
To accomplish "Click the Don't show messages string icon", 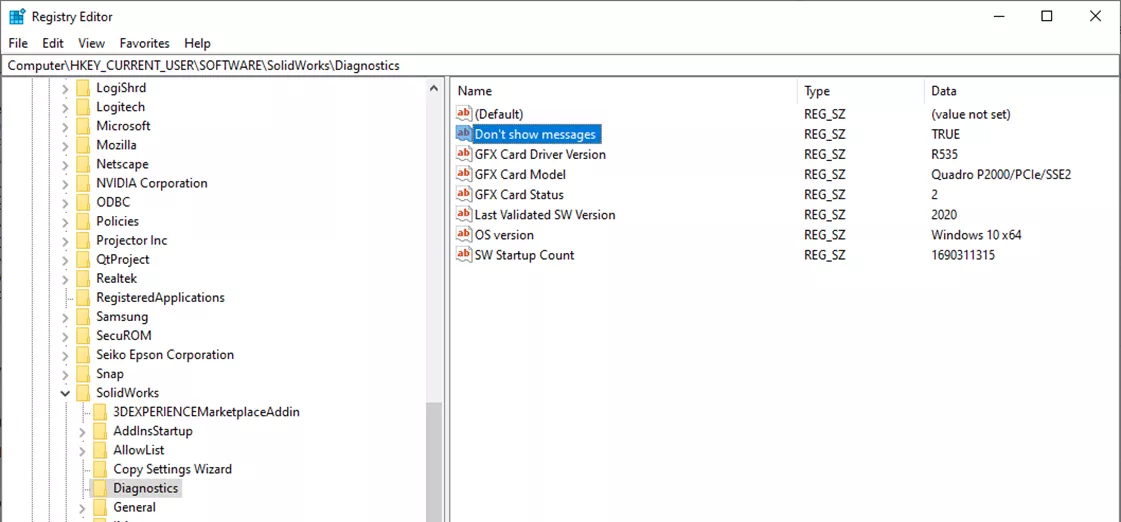I will click(x=464, y=134).
